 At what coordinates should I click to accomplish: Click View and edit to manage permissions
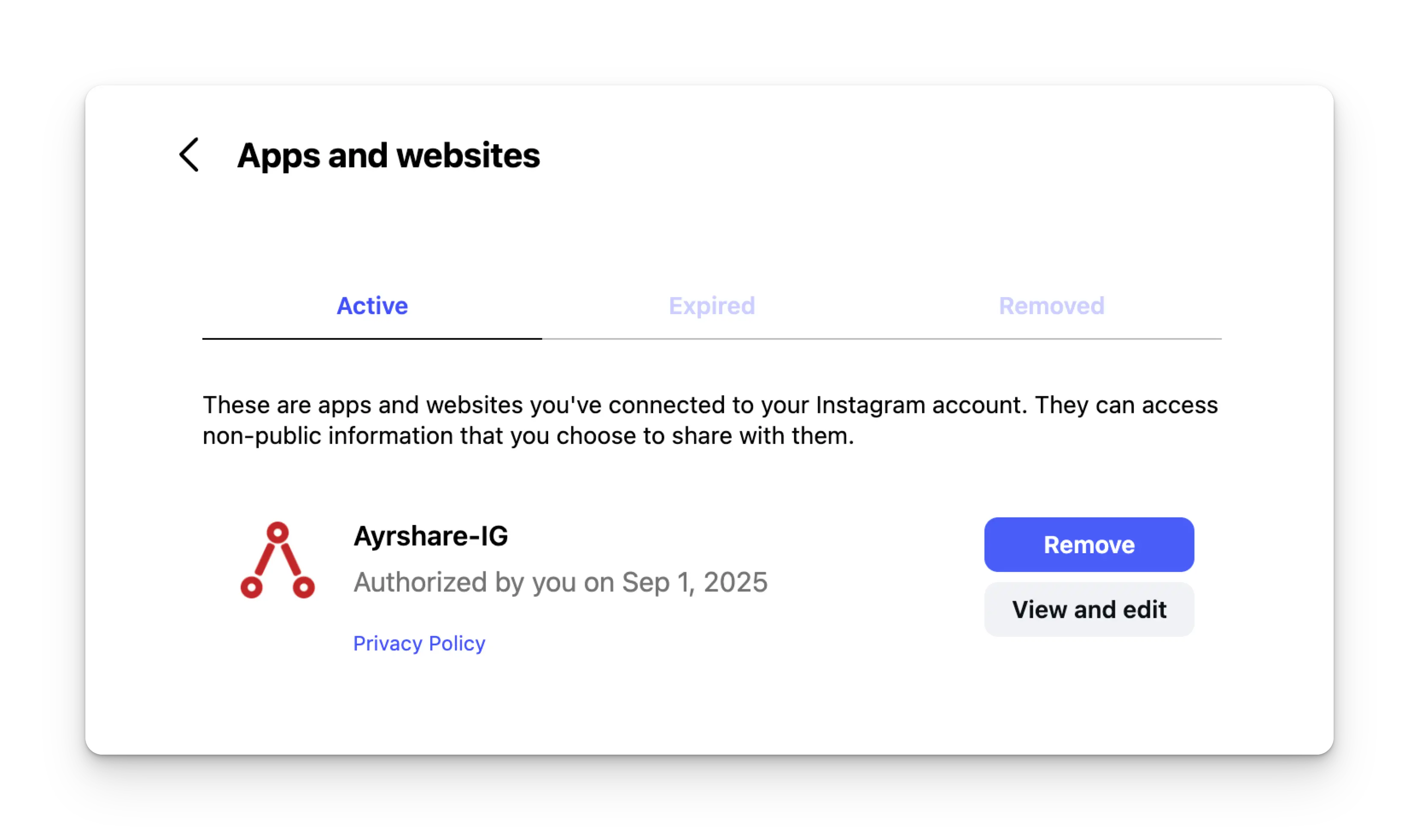(x=1089, y=610)
